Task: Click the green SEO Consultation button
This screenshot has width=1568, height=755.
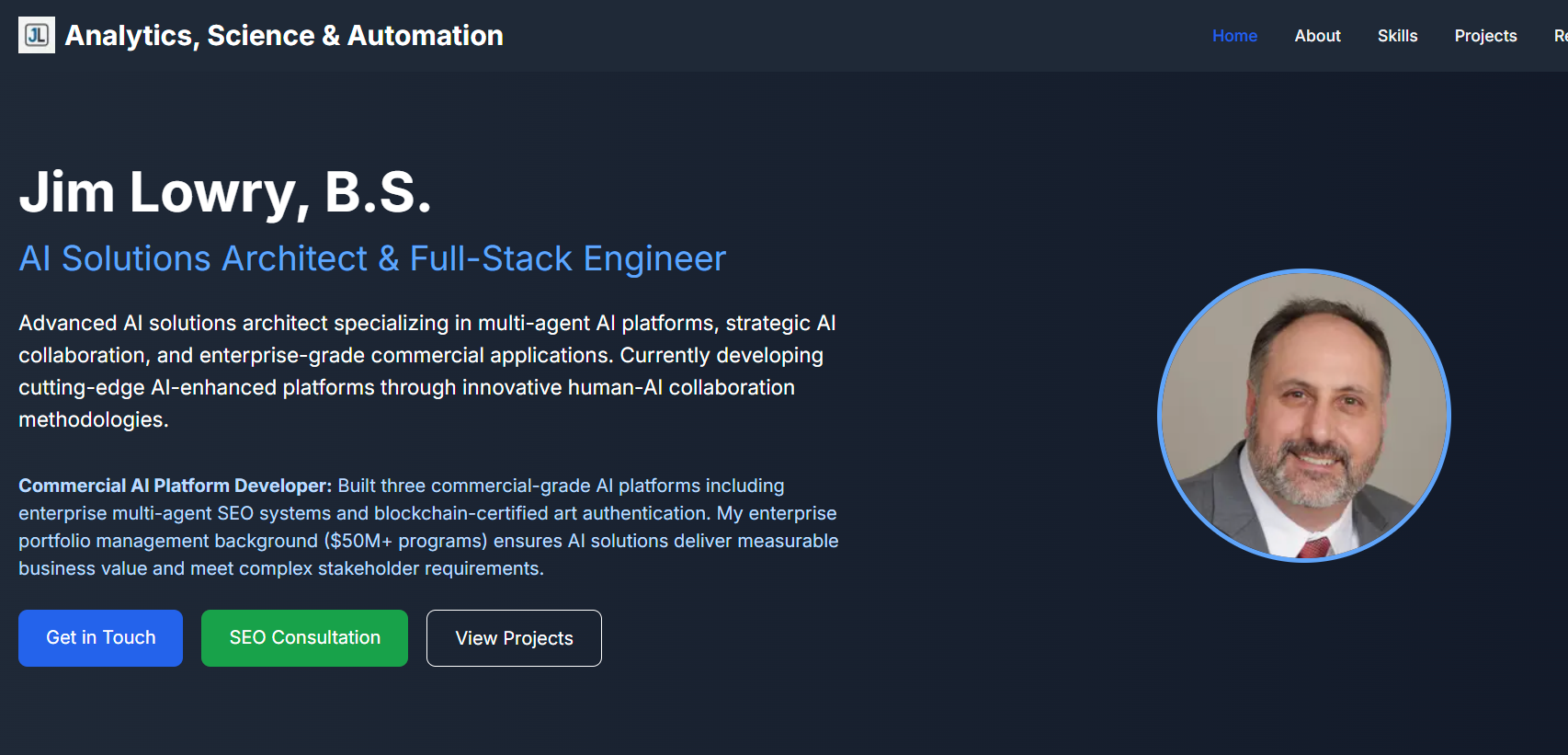Action: (304, 637)
